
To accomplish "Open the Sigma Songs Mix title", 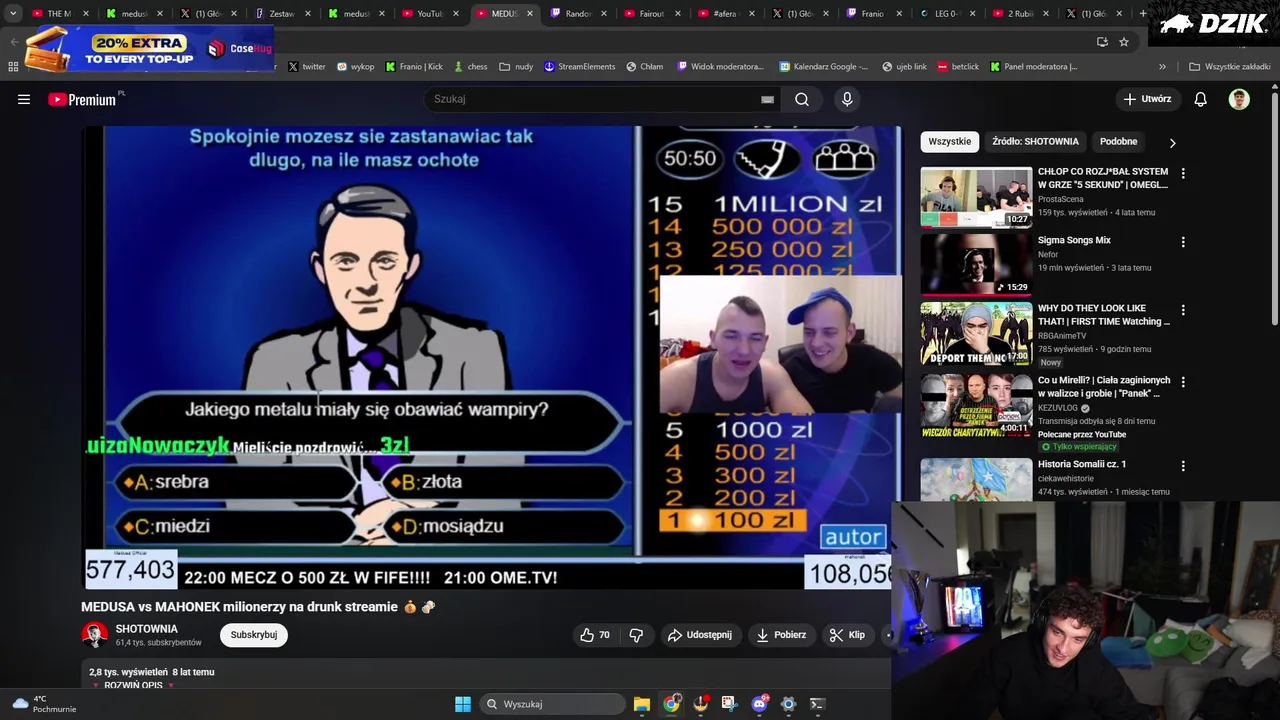I will click(x=1074, y=240).
